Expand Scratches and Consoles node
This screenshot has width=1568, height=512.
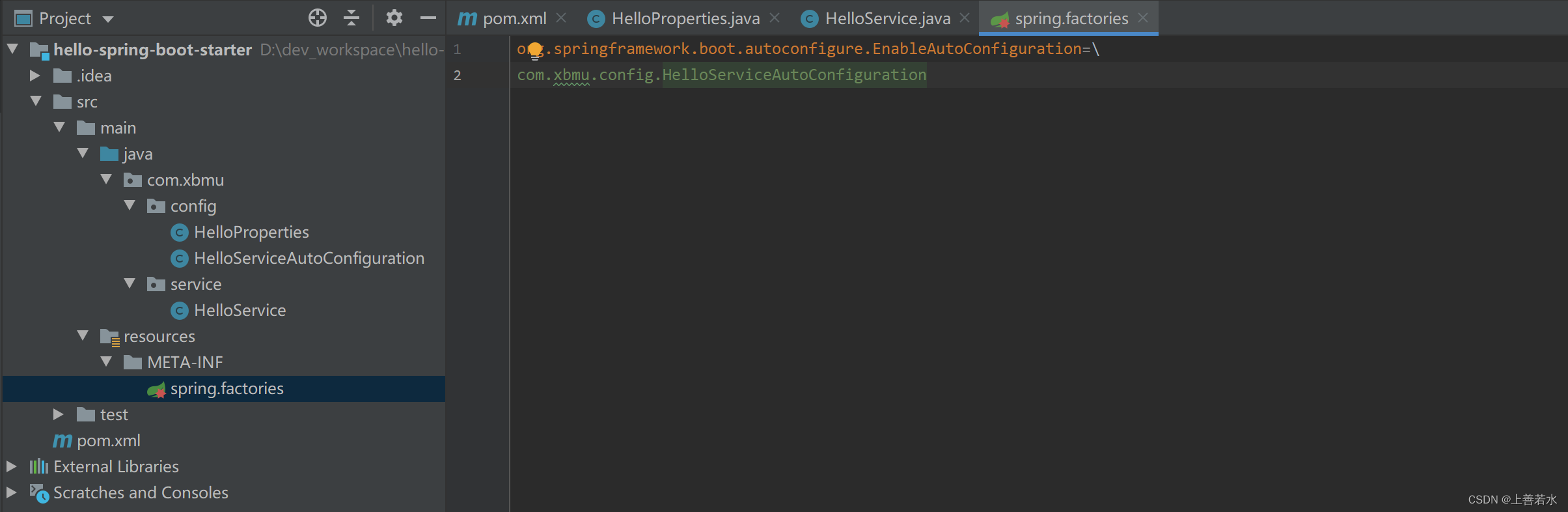tap(12, 492)
